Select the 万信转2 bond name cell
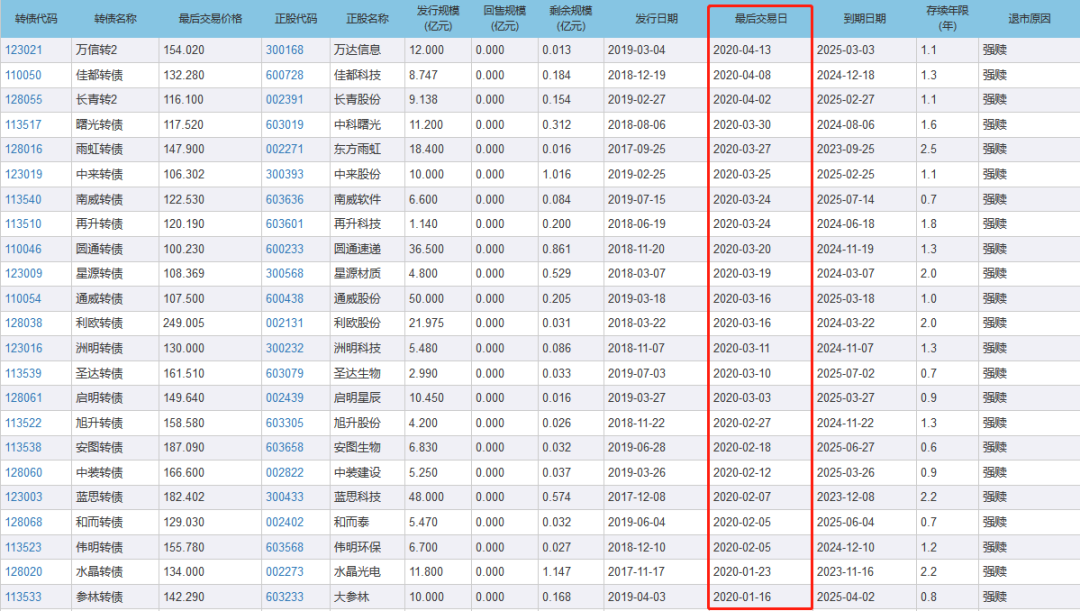The width and height of the screenshot is (1080, 611). [115, 50]
